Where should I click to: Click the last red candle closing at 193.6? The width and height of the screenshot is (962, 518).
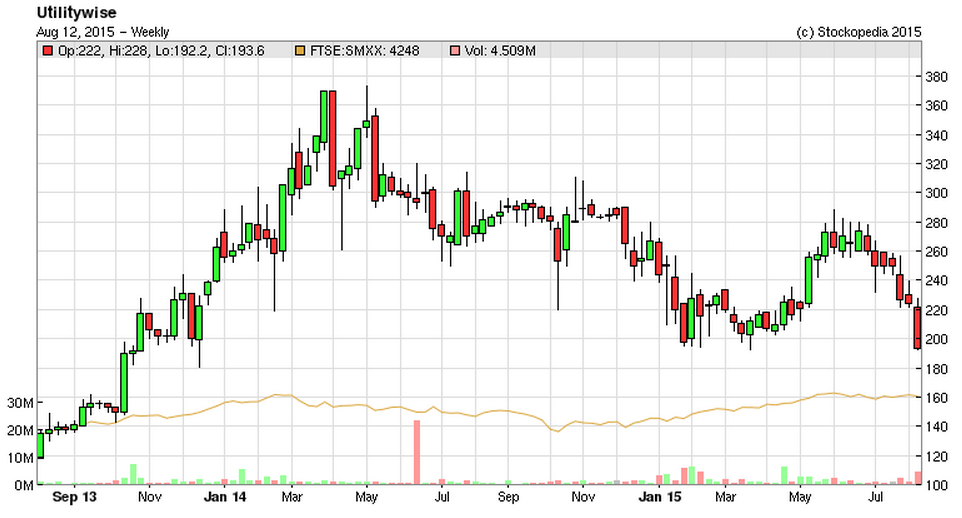pos(918,328)
